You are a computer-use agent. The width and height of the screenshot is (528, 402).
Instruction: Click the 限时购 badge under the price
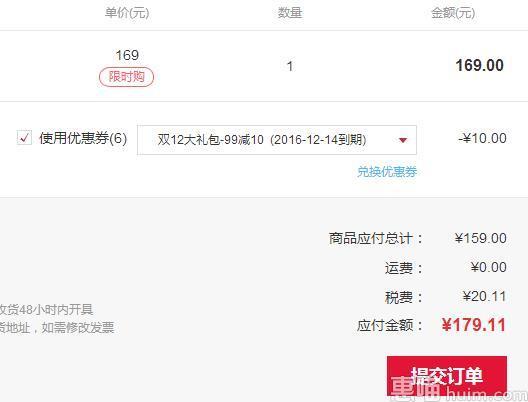[126, 77]
